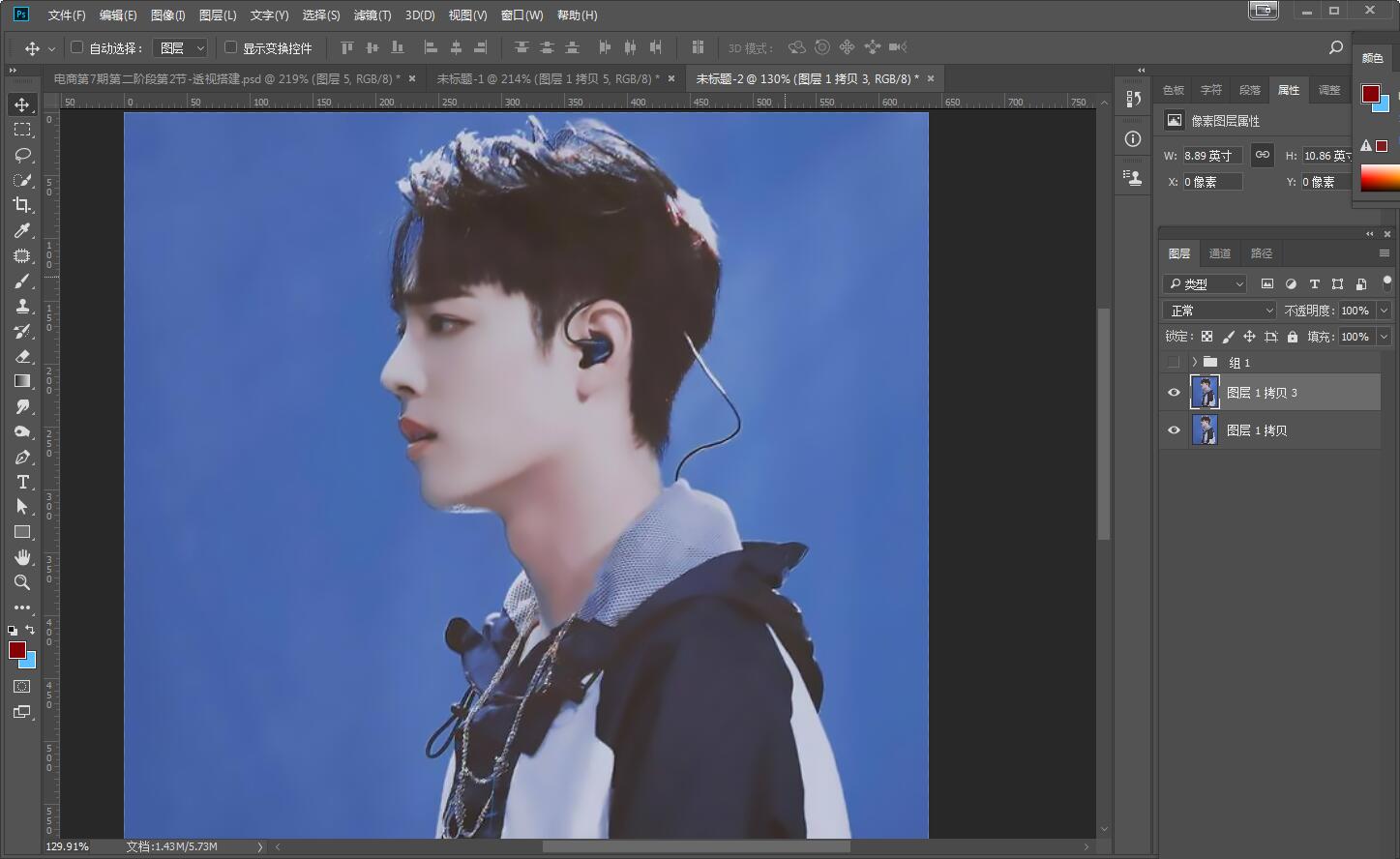The width and height of the screenshot is (1400, 859).
Task: Select the History Brush tool
Action: click(22, 331)
